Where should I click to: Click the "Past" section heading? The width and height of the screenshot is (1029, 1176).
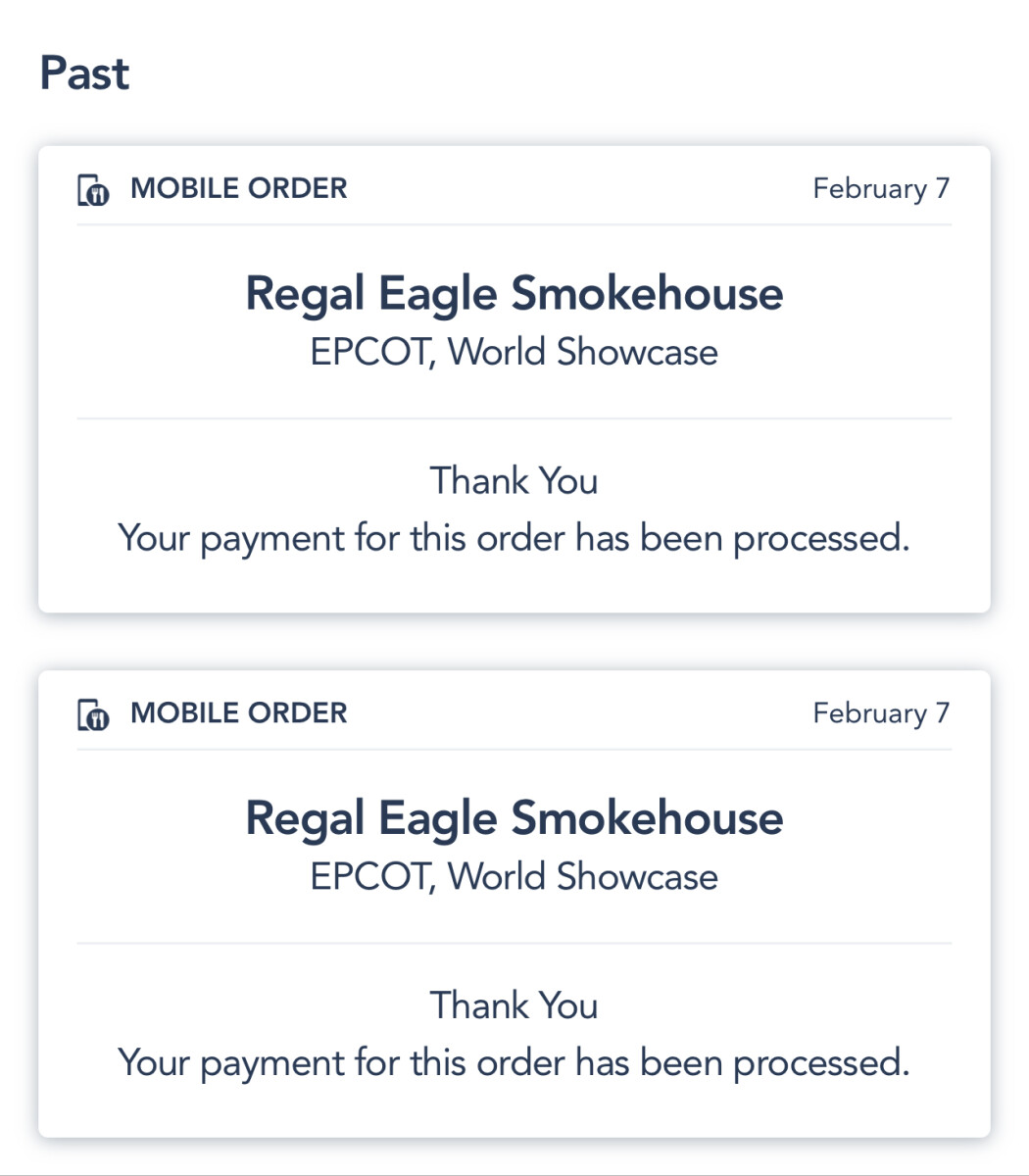coord(84,74)
